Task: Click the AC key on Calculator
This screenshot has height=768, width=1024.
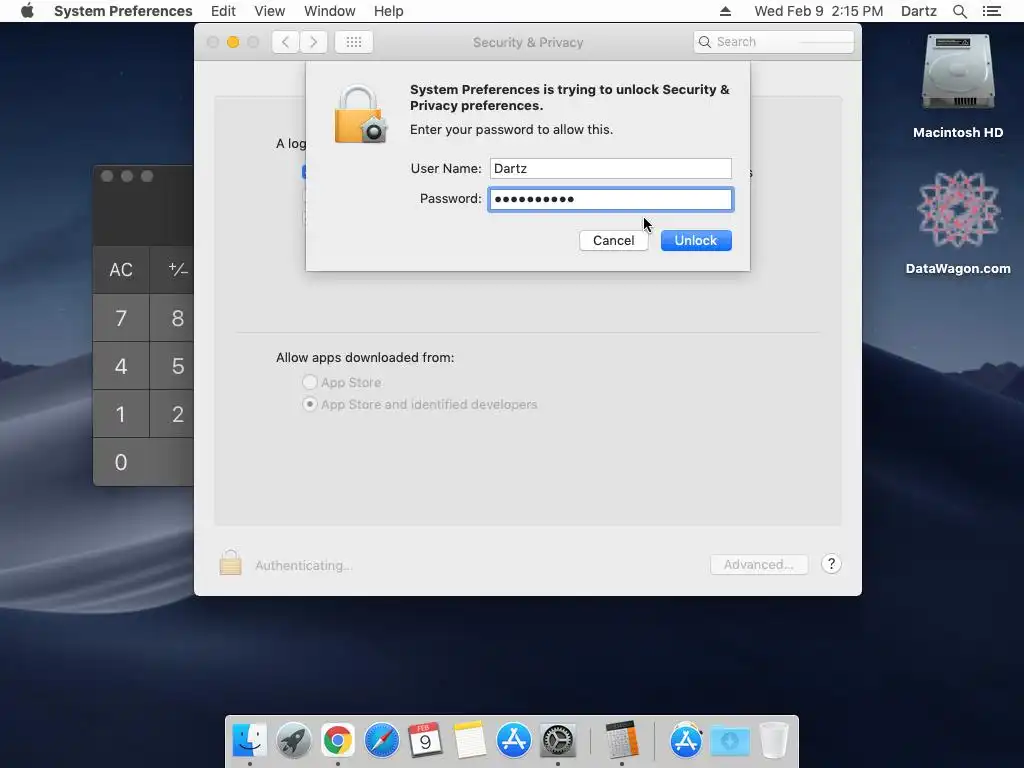Action: coord(121,270)
